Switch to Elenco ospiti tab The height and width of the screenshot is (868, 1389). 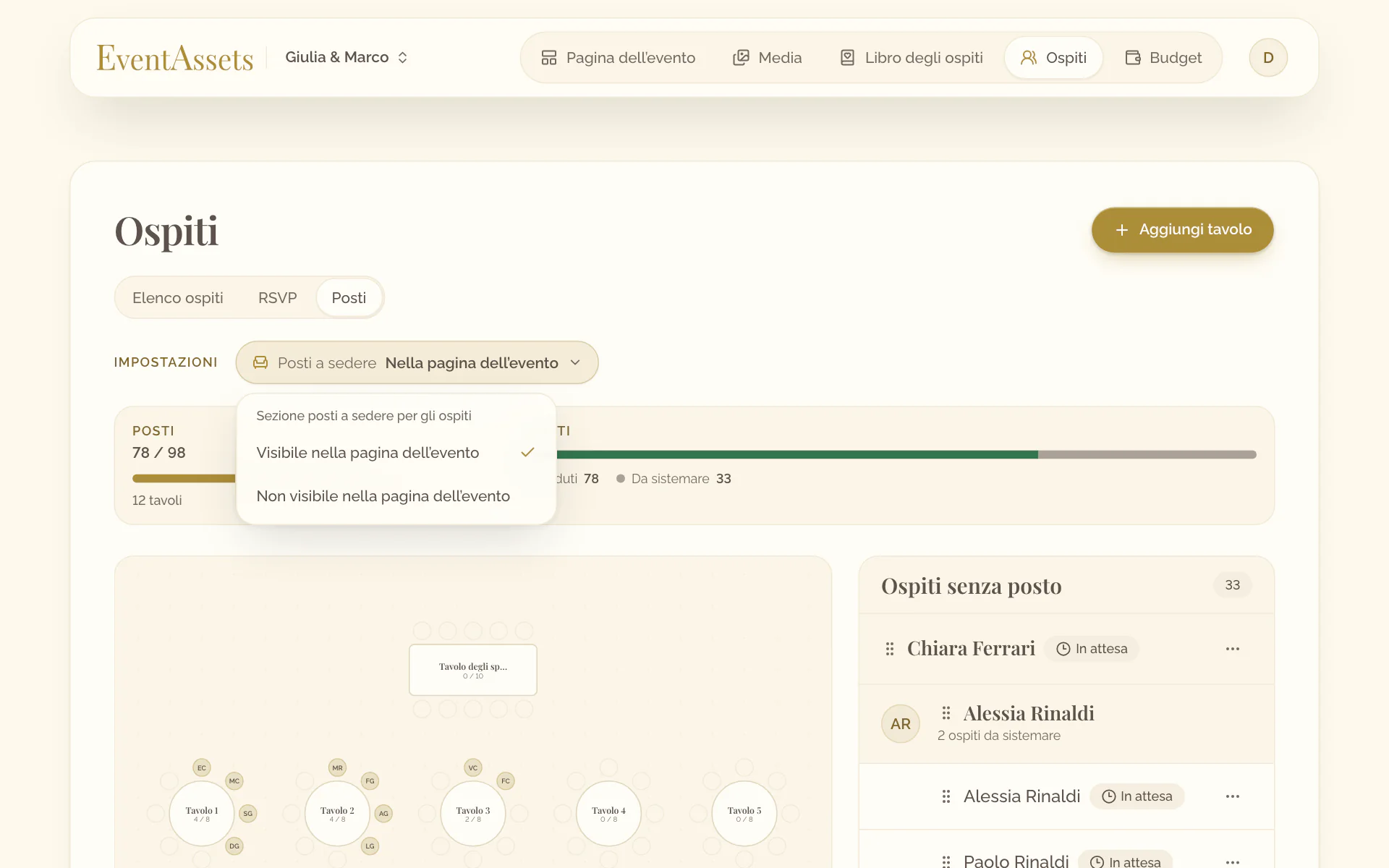178,298
